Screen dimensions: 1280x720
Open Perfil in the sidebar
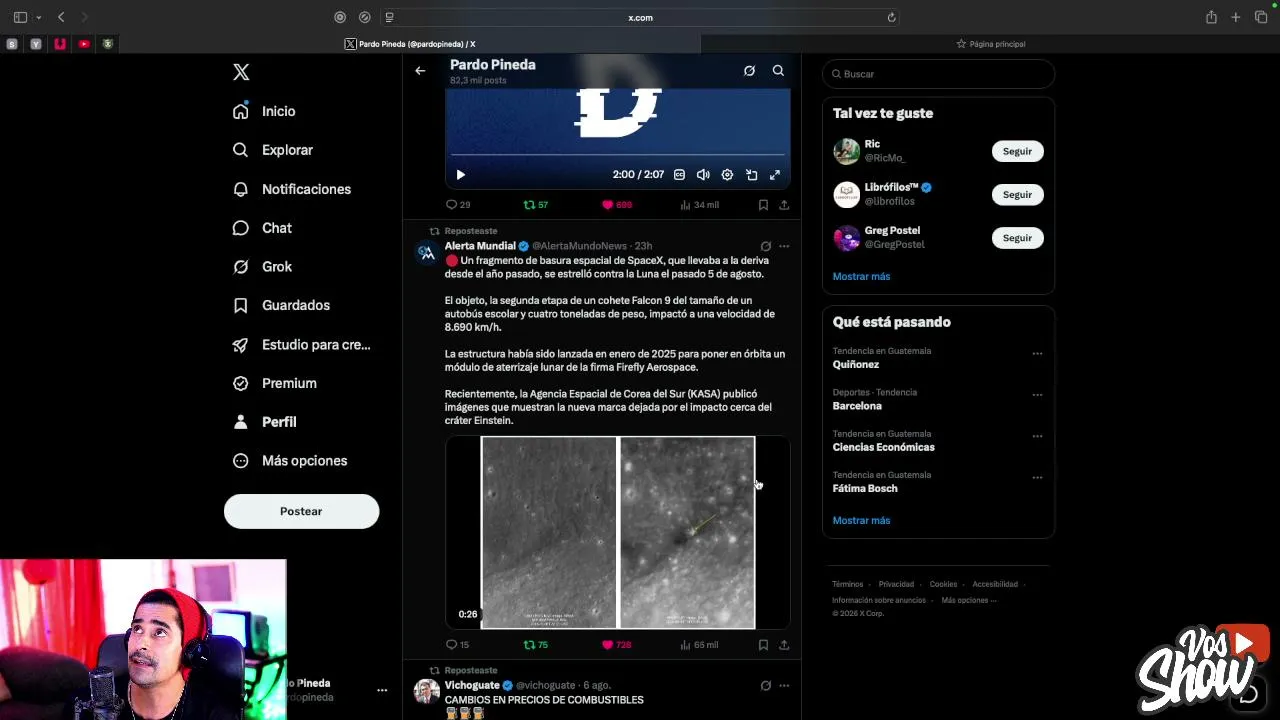coord(265,422)
